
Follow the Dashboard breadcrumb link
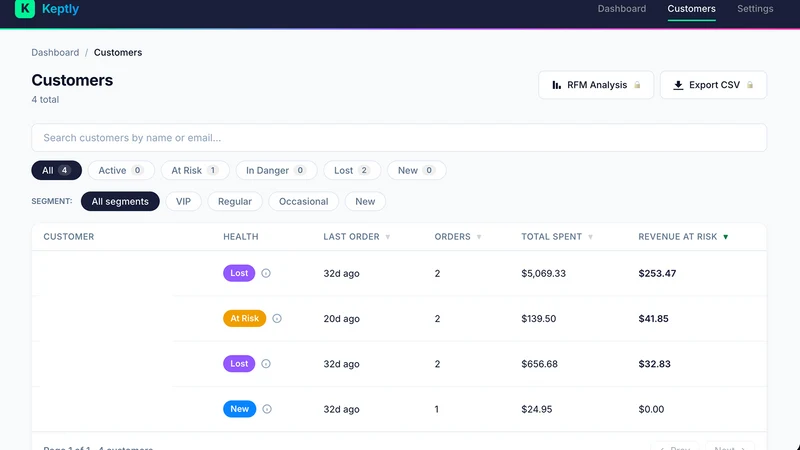click(55, 53)
